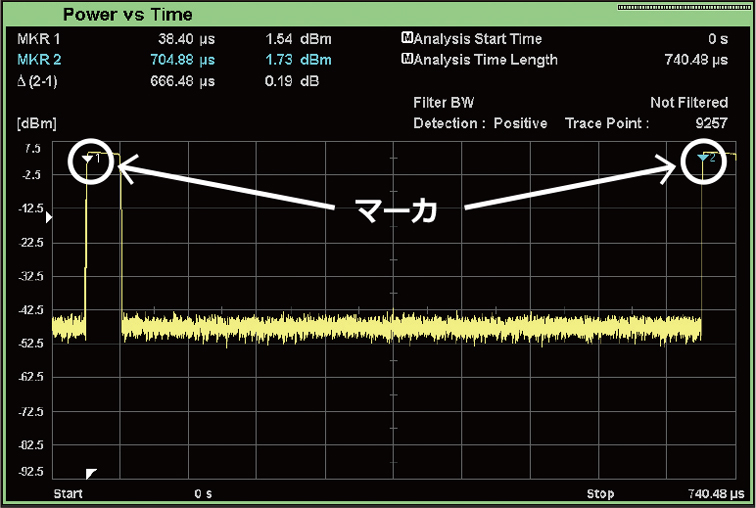
Task: Click the Not Filtered value
Action: pyautogui.click(x=689, y=102)
